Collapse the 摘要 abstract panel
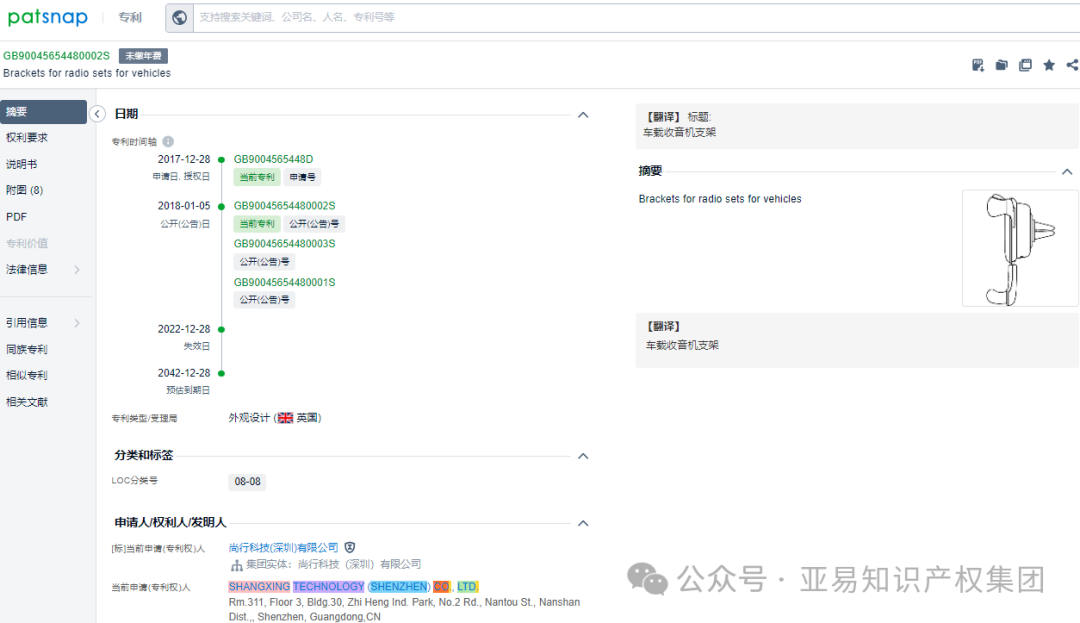1080x623 pixels. [x=1068, y=170]
